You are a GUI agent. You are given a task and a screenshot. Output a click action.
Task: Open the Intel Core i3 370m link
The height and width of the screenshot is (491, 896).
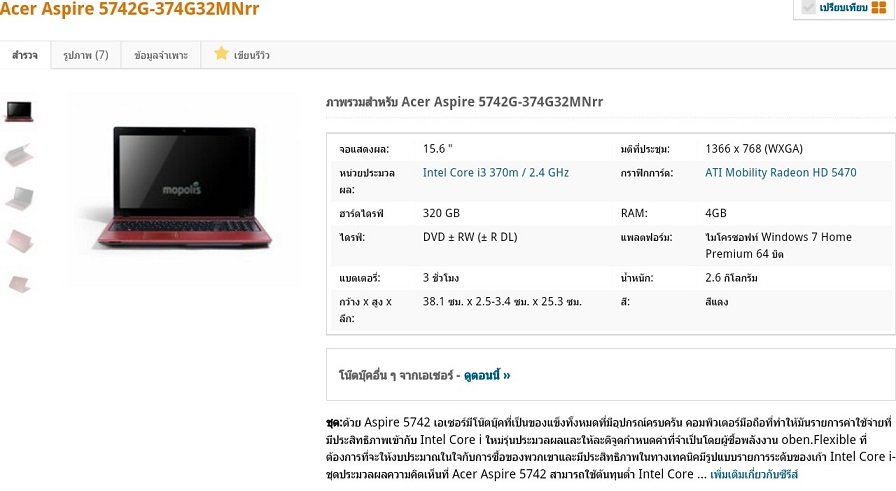point(495,173)
